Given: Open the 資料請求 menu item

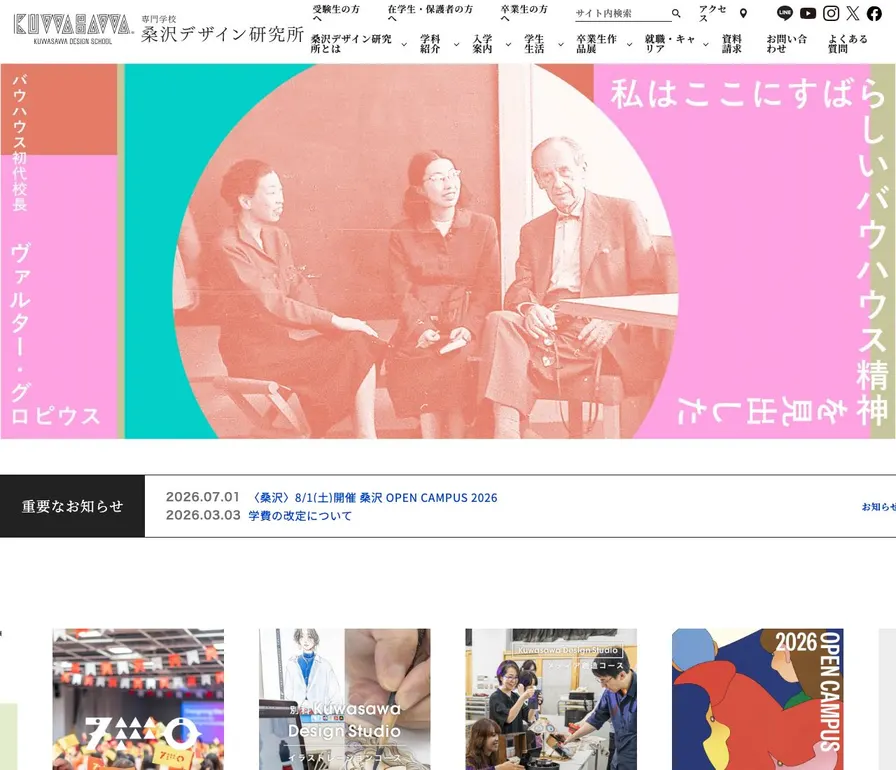Looking at the screenshot, I should click(x=731, y=44).
